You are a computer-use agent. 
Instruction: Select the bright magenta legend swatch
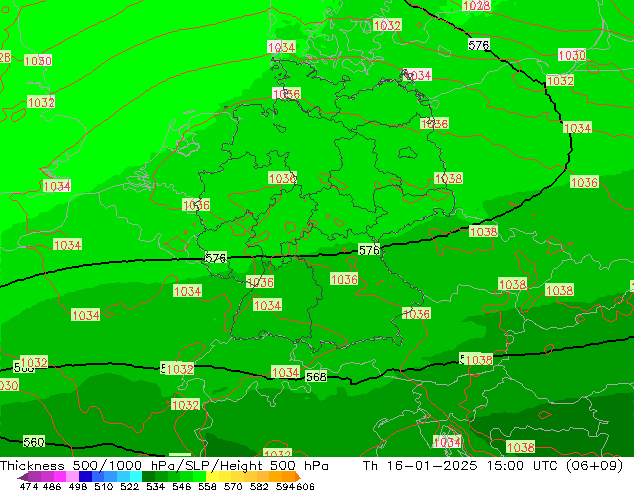(60, 476)
